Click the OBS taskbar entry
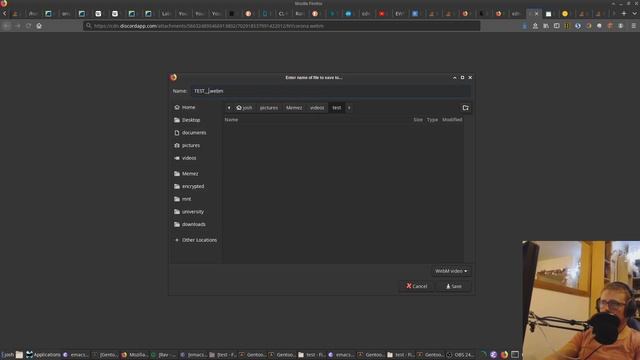640x360 pixels. [x=460, y=355]
